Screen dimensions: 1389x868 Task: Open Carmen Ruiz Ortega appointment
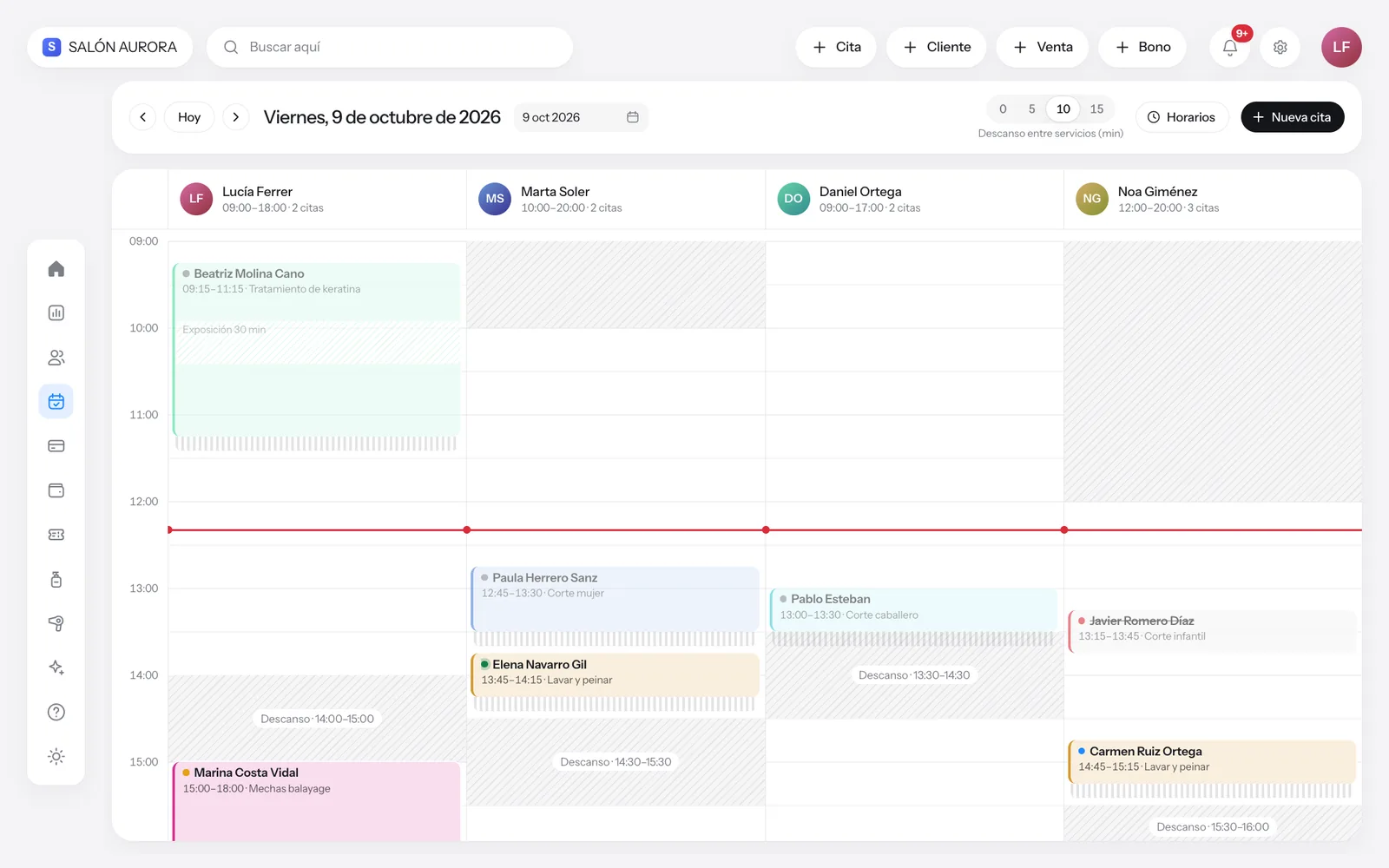point(1213,761)
